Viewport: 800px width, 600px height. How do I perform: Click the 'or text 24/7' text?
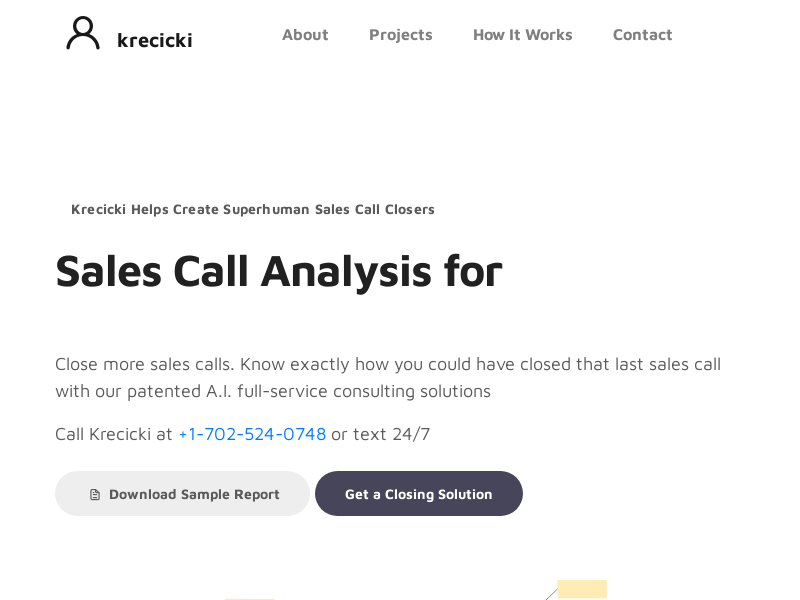click(381, 434)
